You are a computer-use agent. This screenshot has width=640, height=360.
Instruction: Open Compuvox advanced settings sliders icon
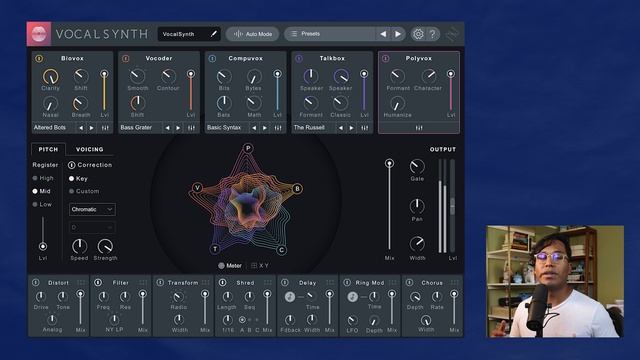278,128
